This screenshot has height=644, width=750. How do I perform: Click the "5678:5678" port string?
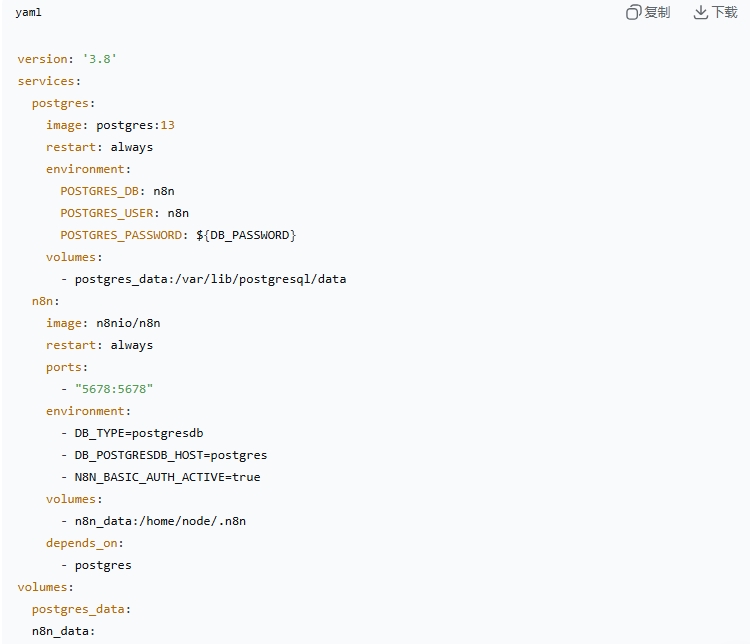point(114,389)
